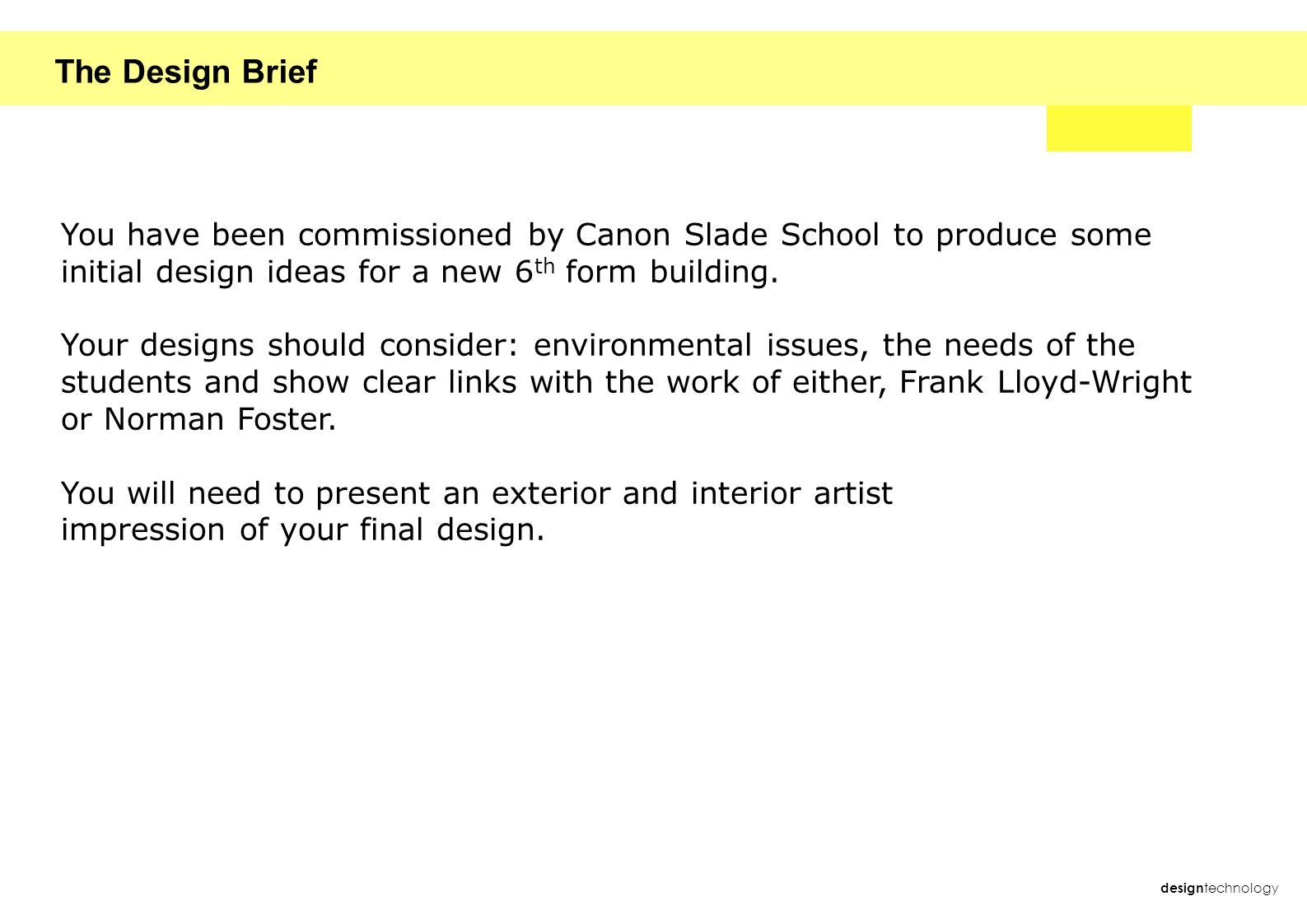Viewport: 1307px width, 924px height.
Task: Select the words 'form building.'
Action: point(672,271)
